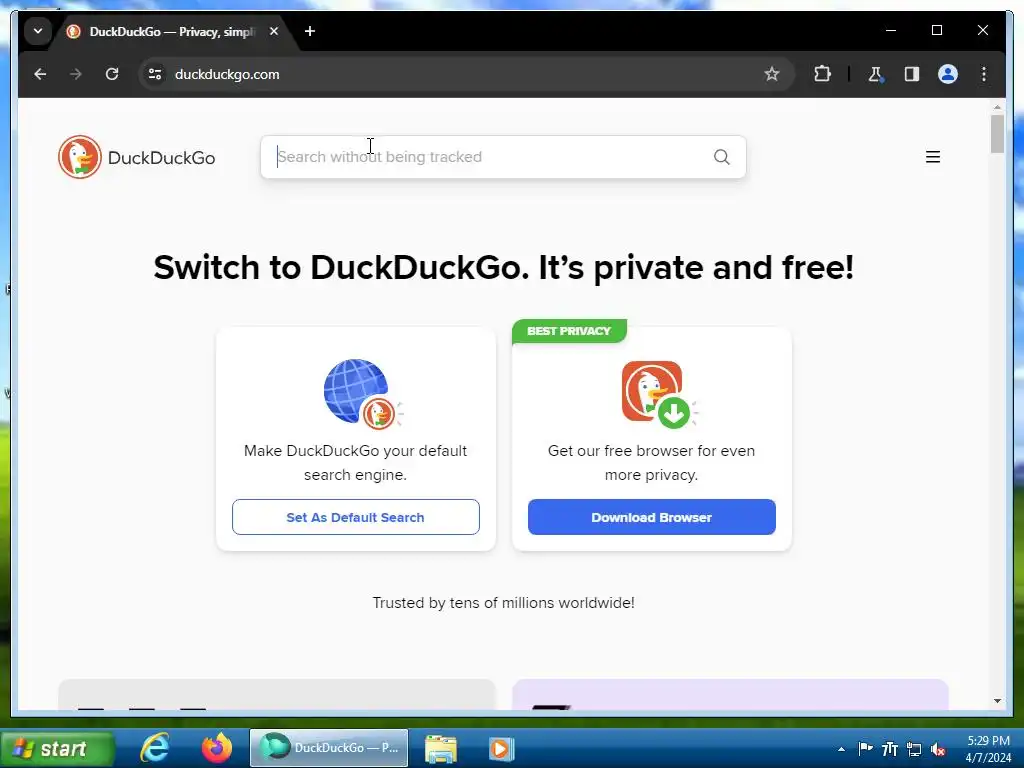Click the browser forward arrow
This screenshot has width=1024, height=768.
pos(76,74)
